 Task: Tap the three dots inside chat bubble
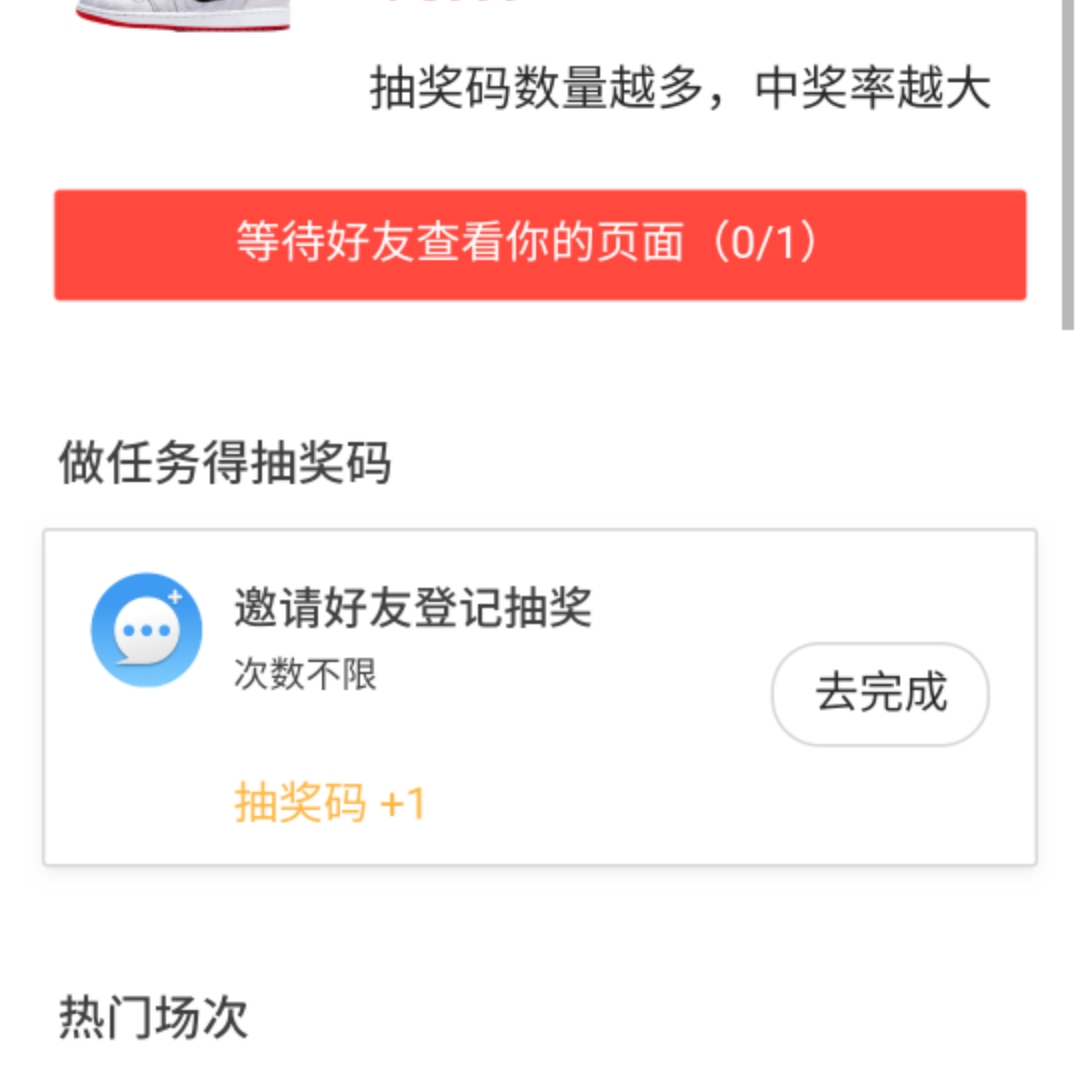point(146,630)
